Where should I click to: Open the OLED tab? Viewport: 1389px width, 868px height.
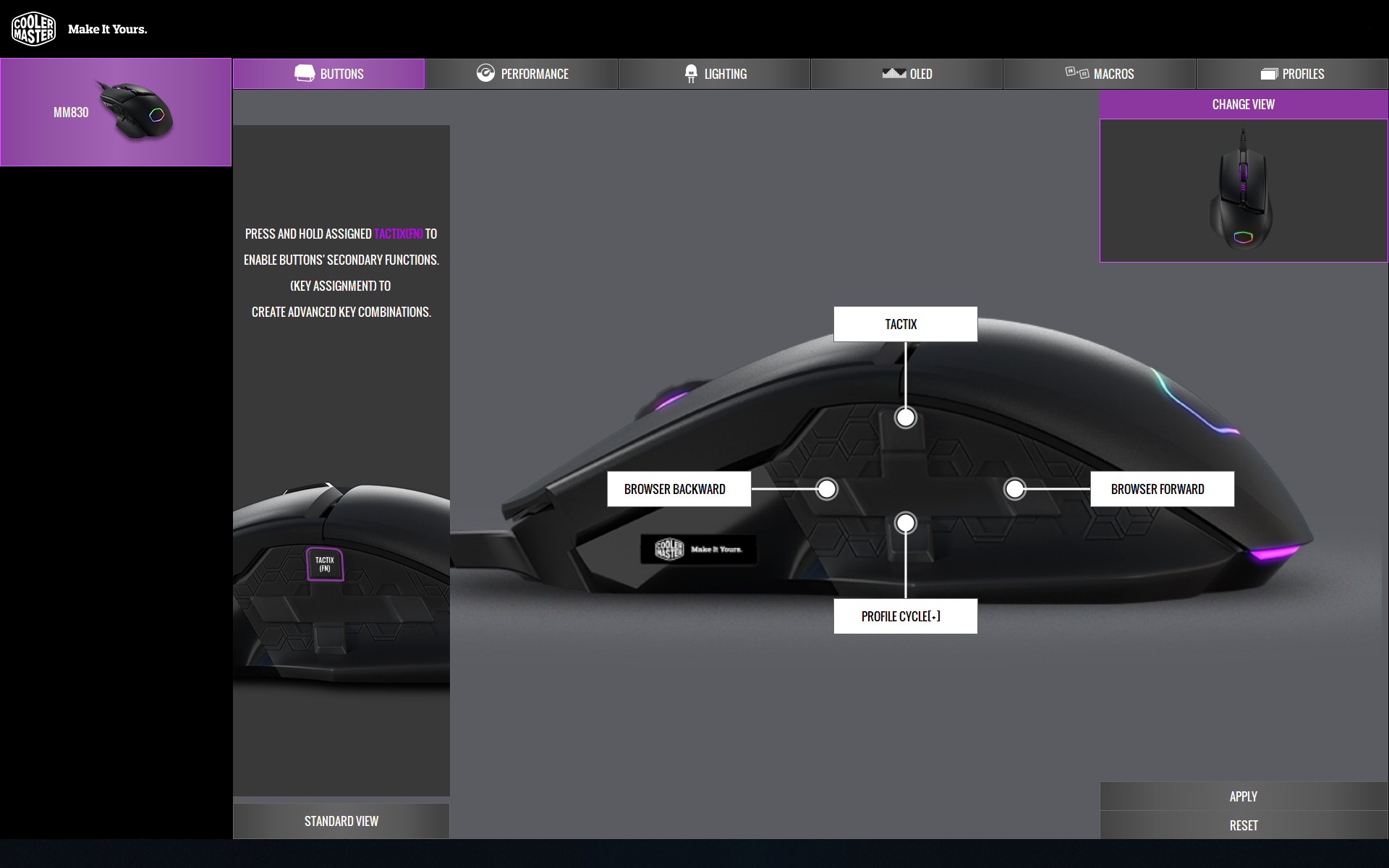[906, 74]
